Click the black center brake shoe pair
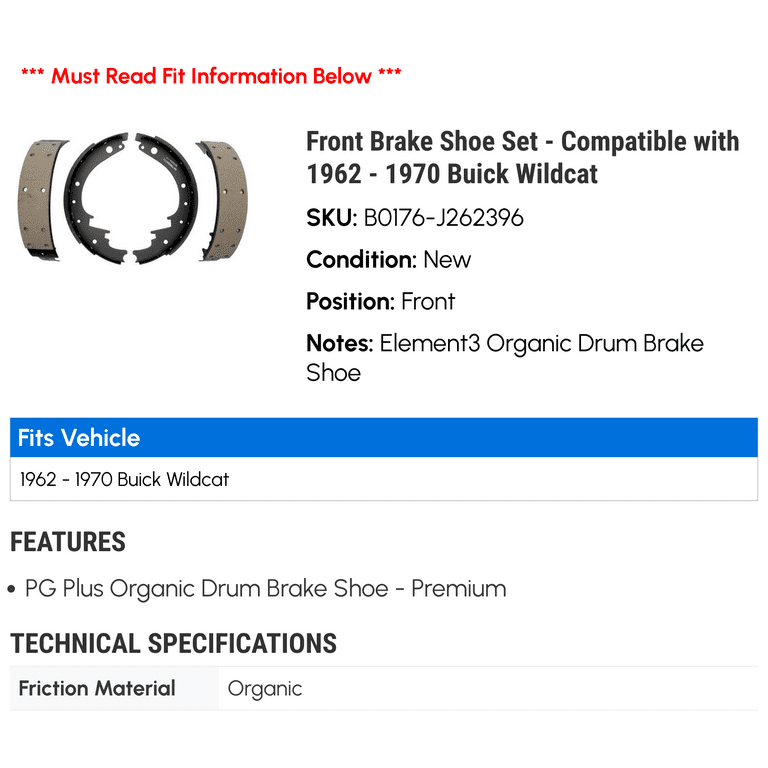Viewport: 768px width, 768px height. 131,198
